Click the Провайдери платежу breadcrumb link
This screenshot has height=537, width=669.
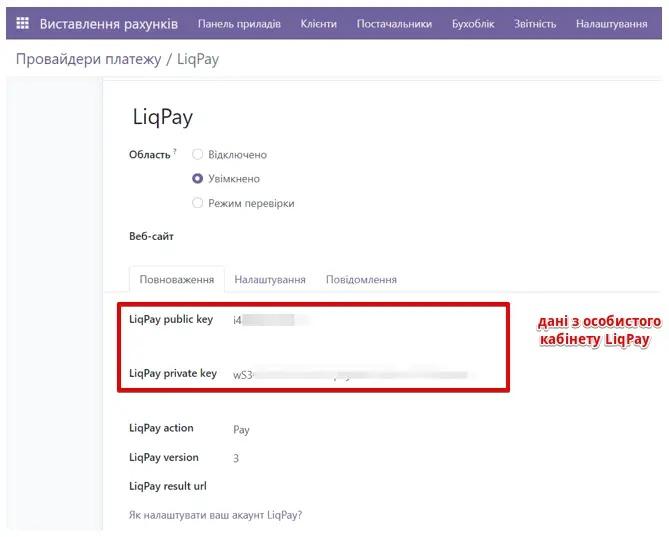click(x=88, y=59)
